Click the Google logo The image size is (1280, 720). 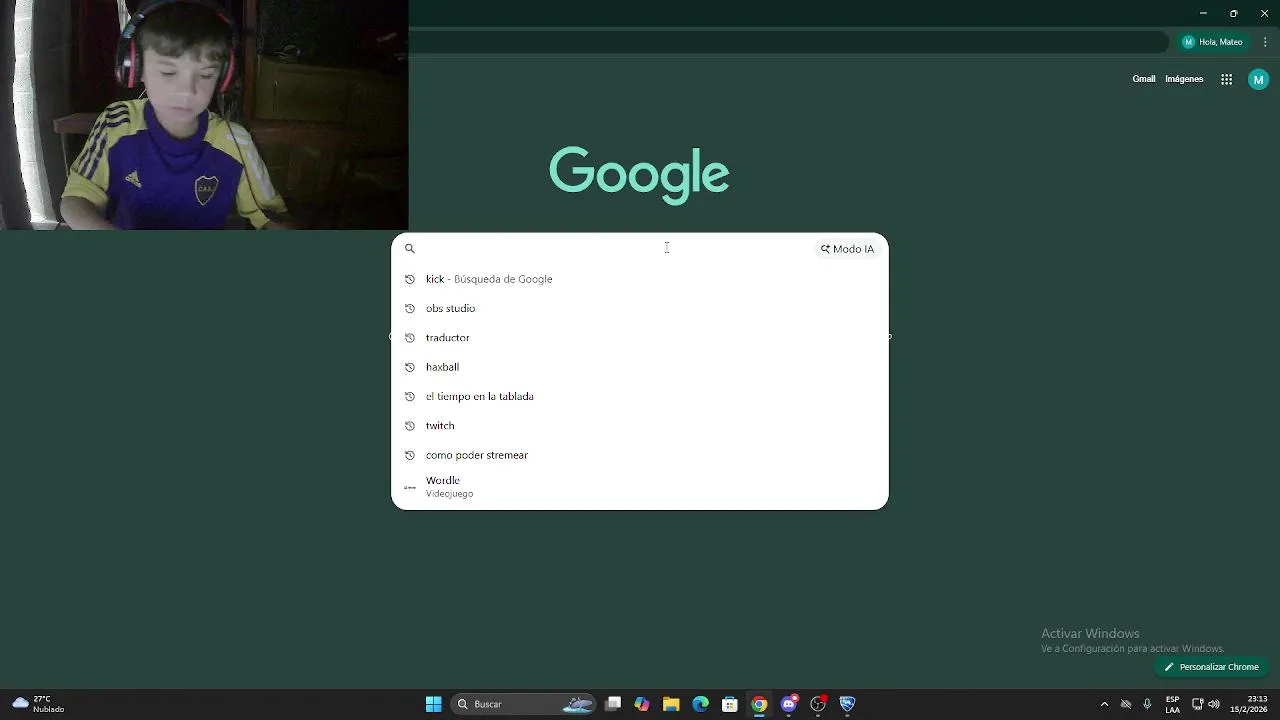pos(639,174)
